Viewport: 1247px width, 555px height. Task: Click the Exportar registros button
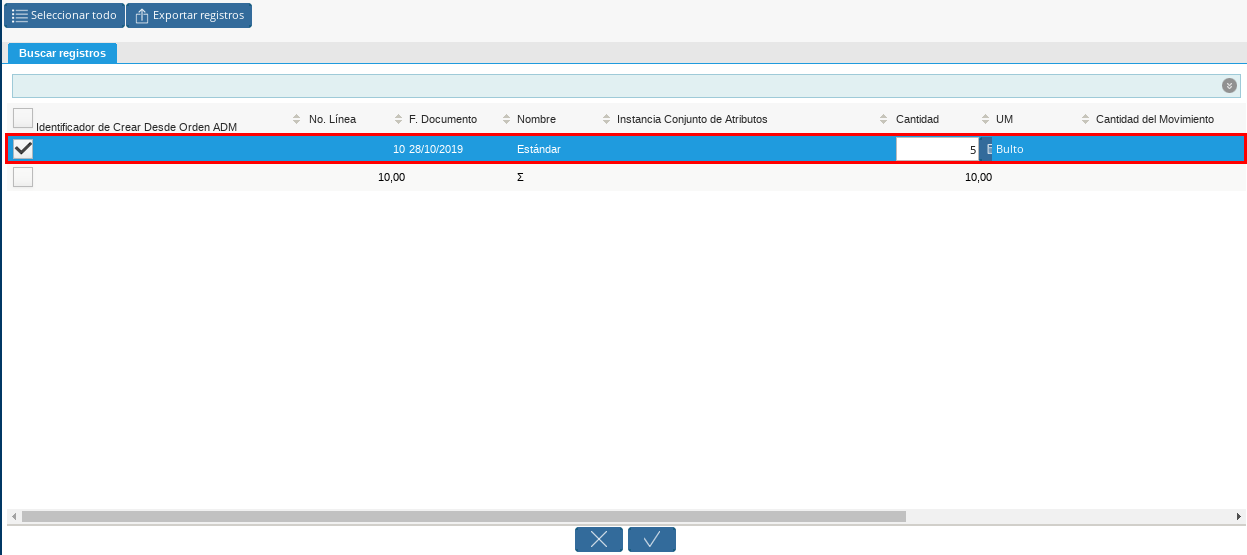pyautogui.click(x=189, y=16)
